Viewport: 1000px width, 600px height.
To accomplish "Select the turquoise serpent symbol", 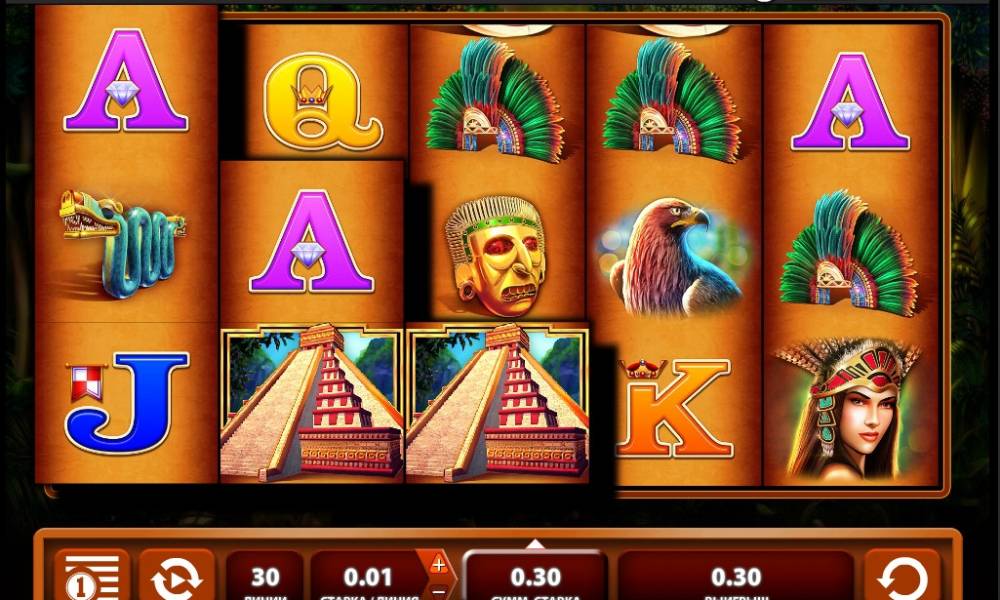I will click(124, 244).
